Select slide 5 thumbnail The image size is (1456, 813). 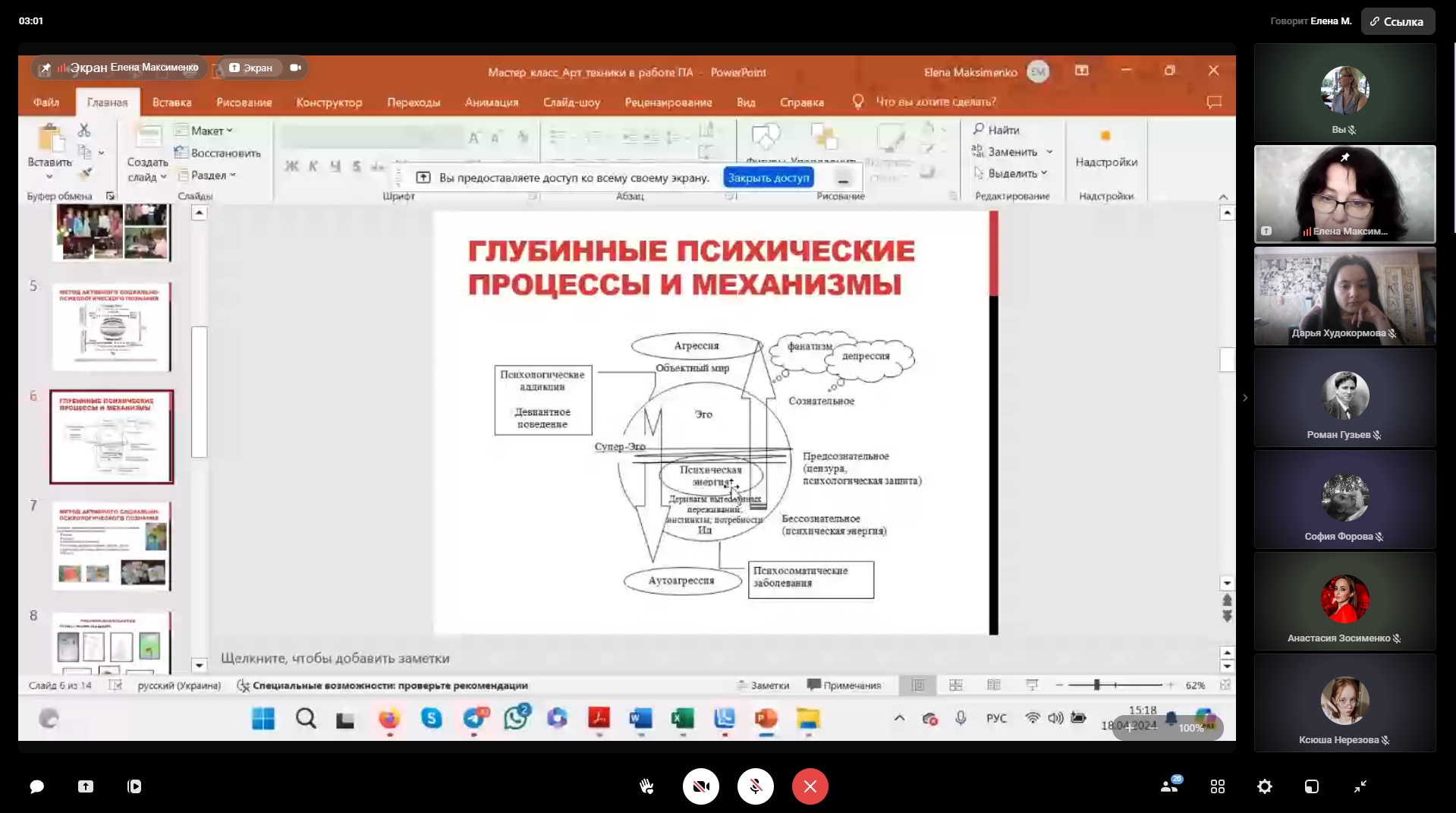click(112, 327)
